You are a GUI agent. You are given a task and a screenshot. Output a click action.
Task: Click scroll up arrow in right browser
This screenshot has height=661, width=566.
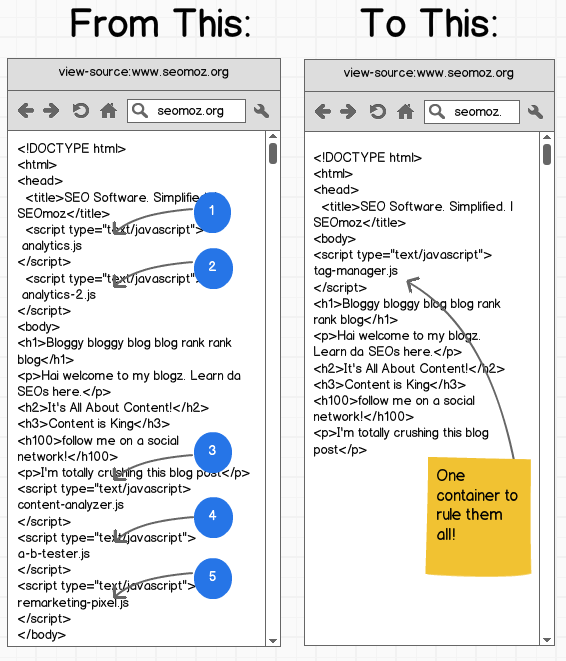coord(547,137)
